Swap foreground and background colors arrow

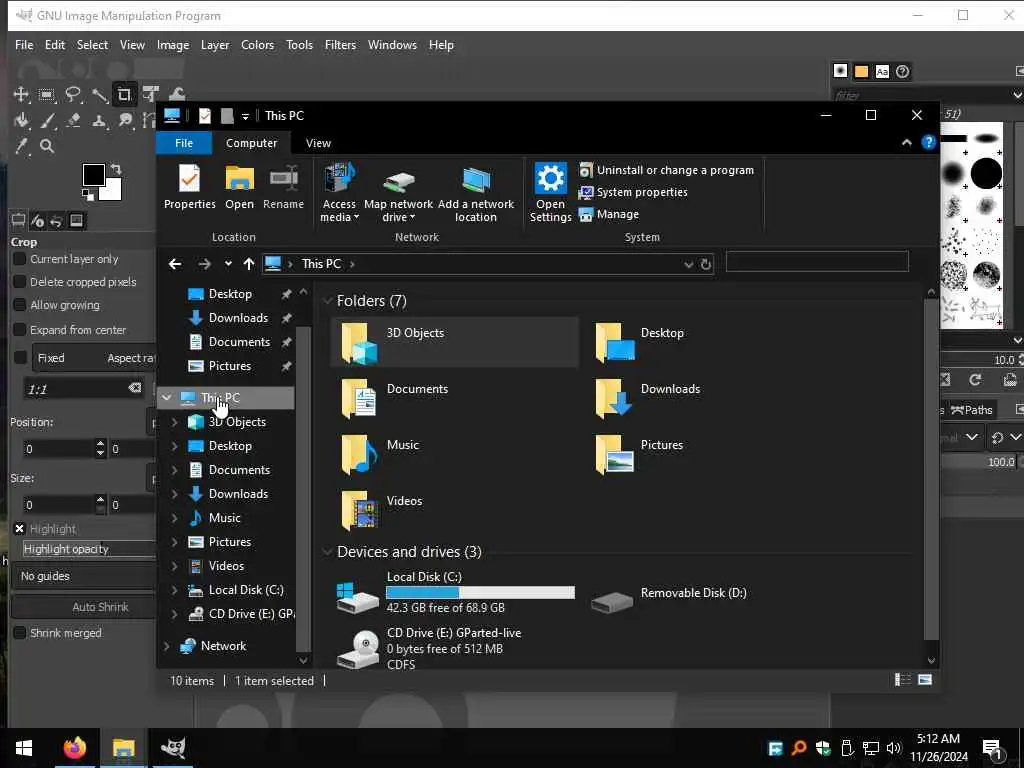point(116,168)
